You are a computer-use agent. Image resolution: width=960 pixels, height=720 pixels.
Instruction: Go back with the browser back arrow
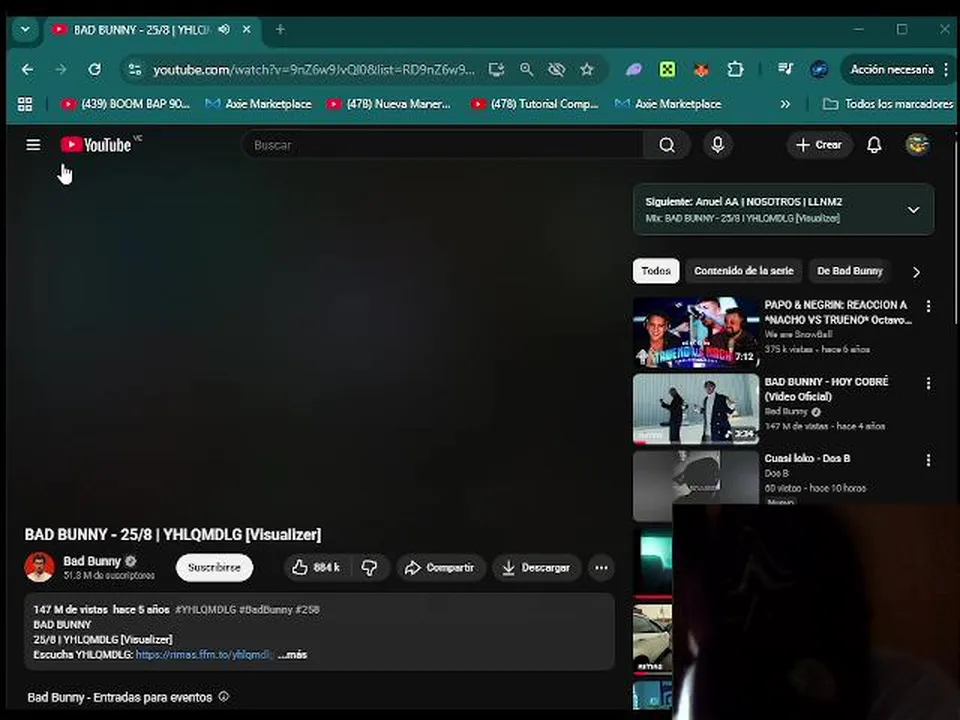click(x=28, y=69)
